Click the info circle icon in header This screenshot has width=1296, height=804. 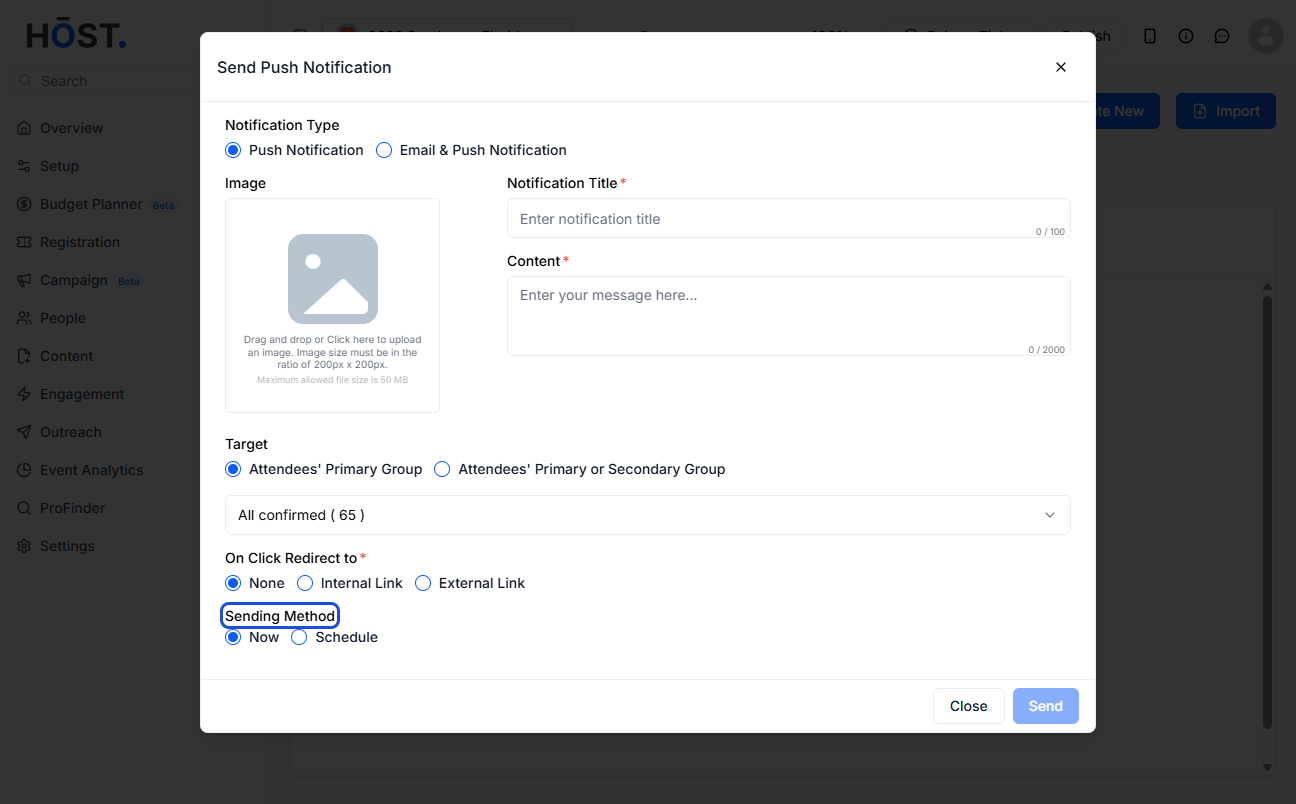[x=1186, y=36]
